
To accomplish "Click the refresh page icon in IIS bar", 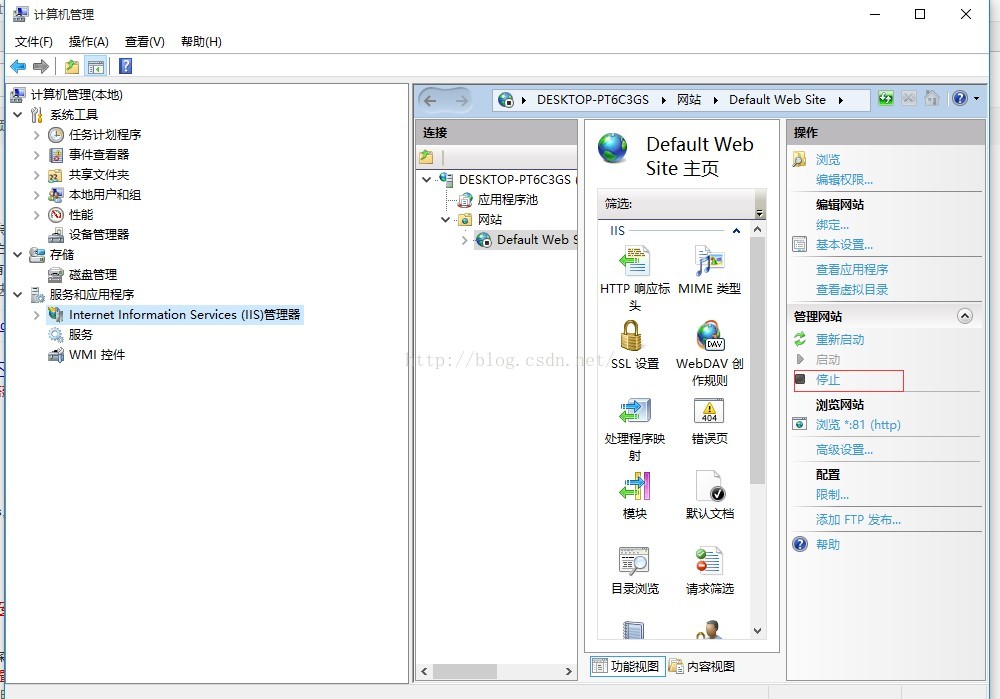I will [886, 98].
